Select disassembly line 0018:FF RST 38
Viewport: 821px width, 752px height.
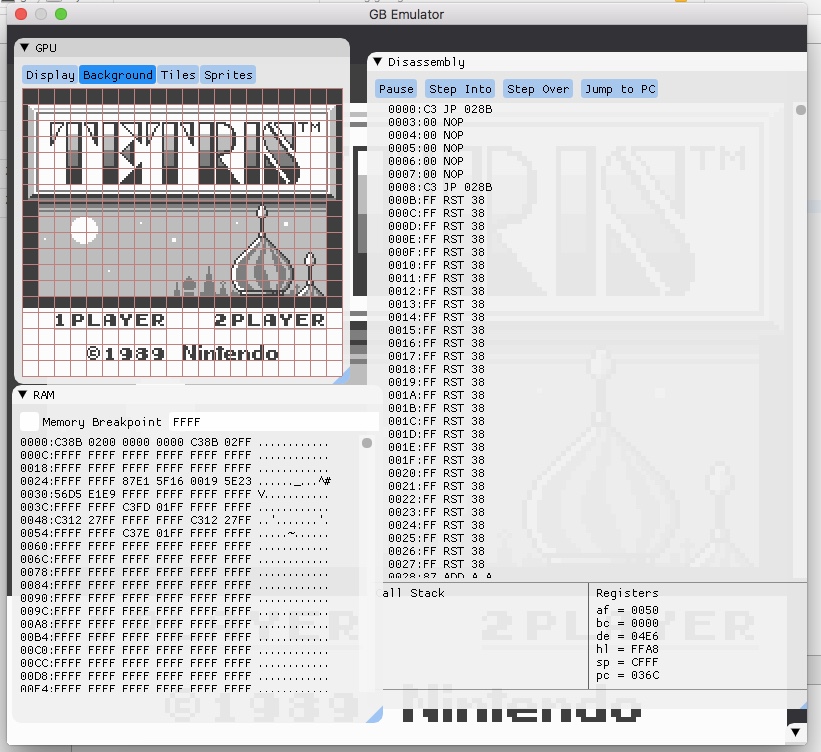point(436,369)
